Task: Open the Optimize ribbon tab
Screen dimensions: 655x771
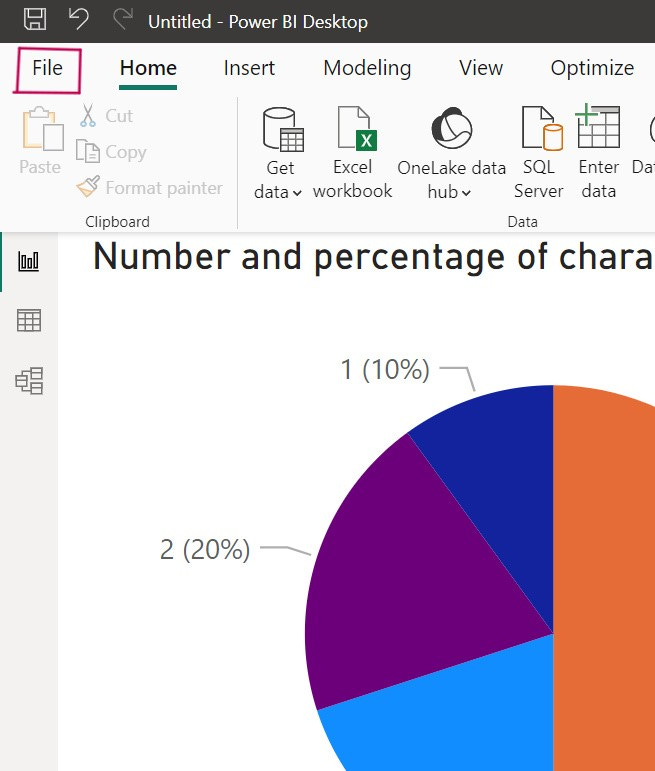Action: (592, 68)
